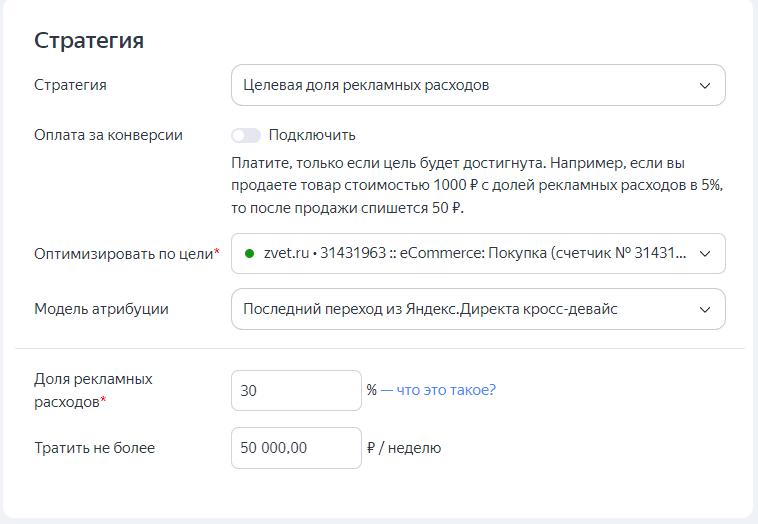
Task: Click the Доля рекламных расходов label
Action: pyautogui.click(x=93, y=390)
